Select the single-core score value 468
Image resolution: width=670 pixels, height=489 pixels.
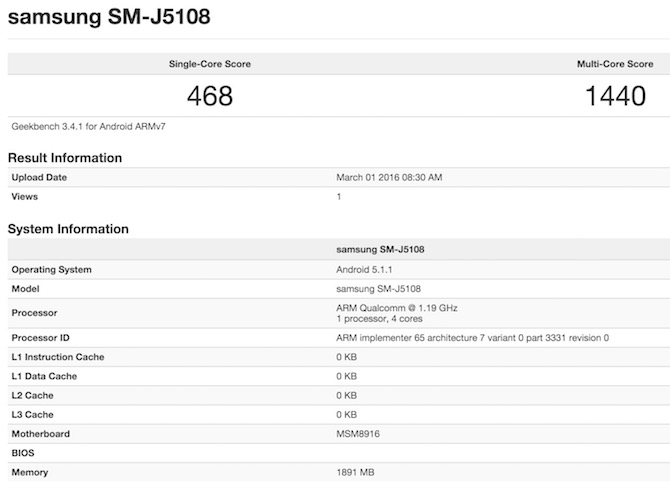210,96
